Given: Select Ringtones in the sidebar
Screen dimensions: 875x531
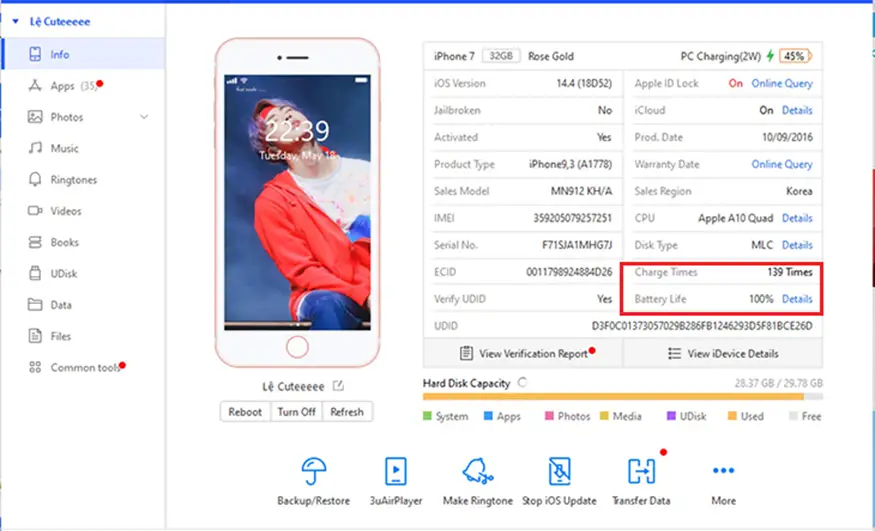Looking at the screenshot, I should pyautogui.click(x=73, y=180).
